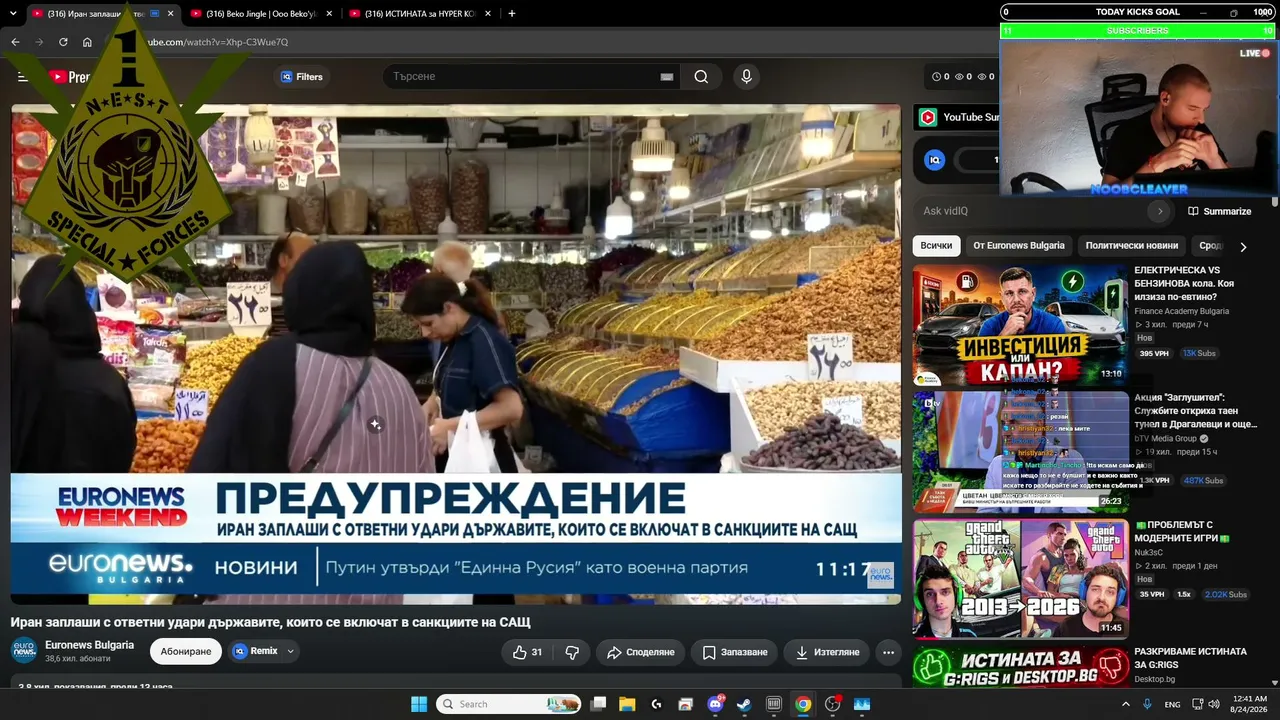
Task: Open the Euronews Bulgaria channel name link
Action: (89, 645)
